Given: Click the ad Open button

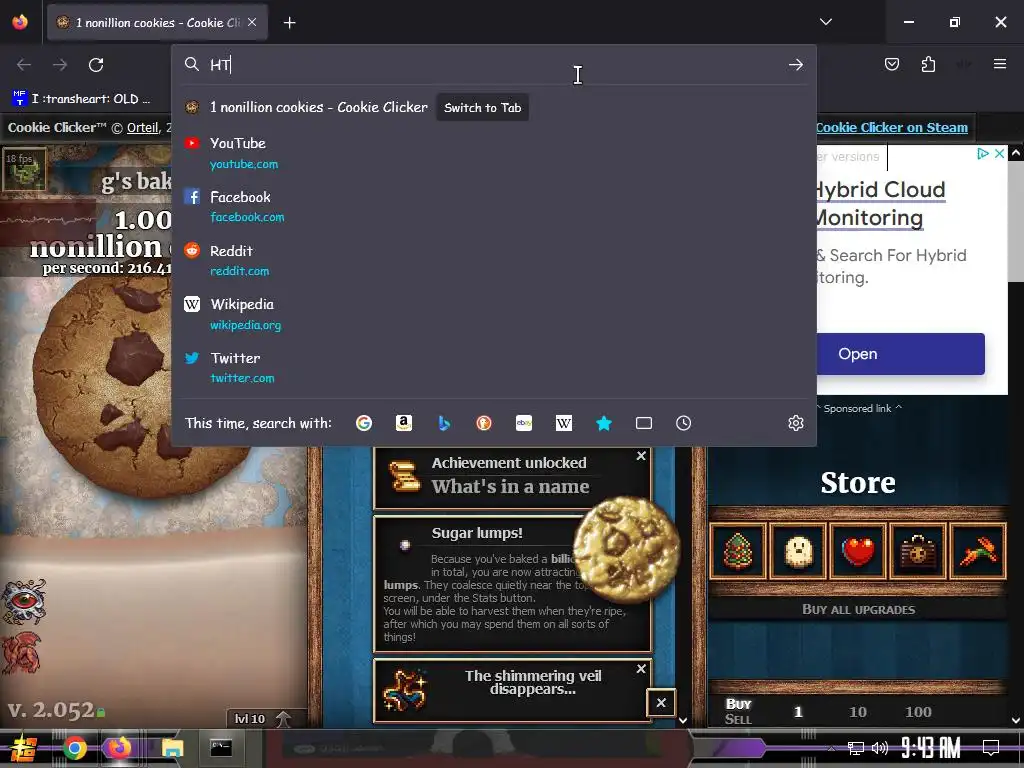Looking at the screenshot, I should (x=901, y=353).
